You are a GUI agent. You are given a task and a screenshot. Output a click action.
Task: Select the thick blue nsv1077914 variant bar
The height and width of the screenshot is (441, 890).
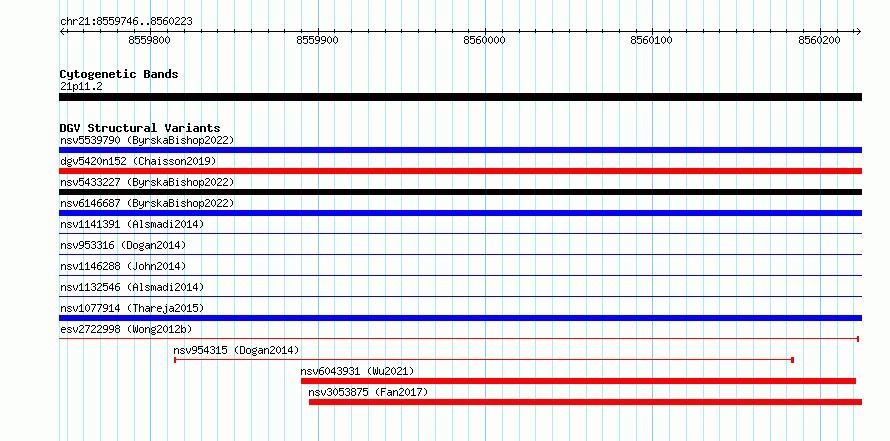coord(460,318)
